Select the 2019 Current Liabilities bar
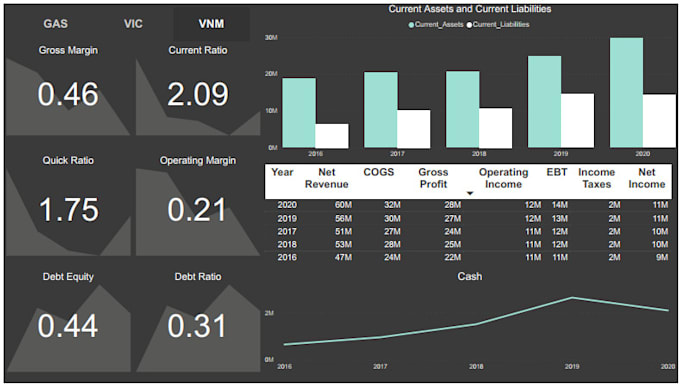This screenshot has height=385, width=680. tap(577, 121)
